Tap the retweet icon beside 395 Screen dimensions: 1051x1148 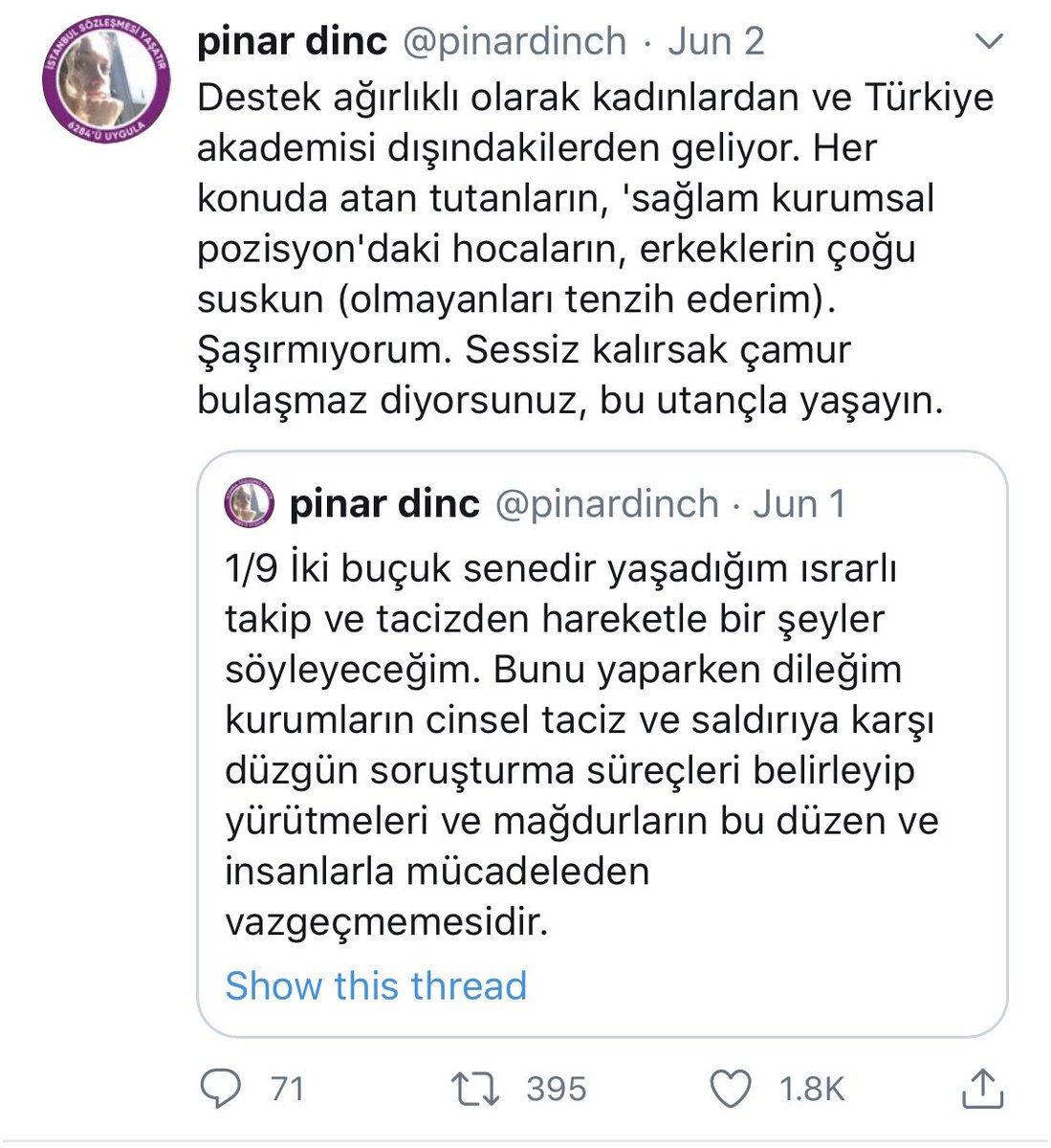tap(475, 1089)
